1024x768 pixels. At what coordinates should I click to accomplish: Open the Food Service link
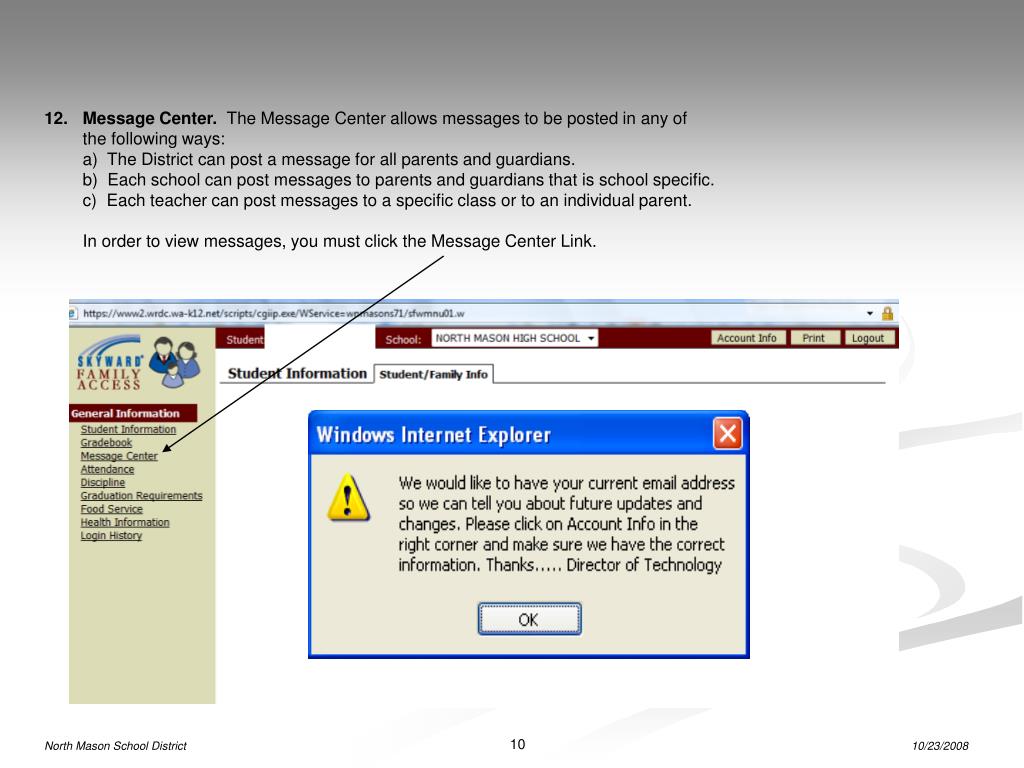coord(112,509)
